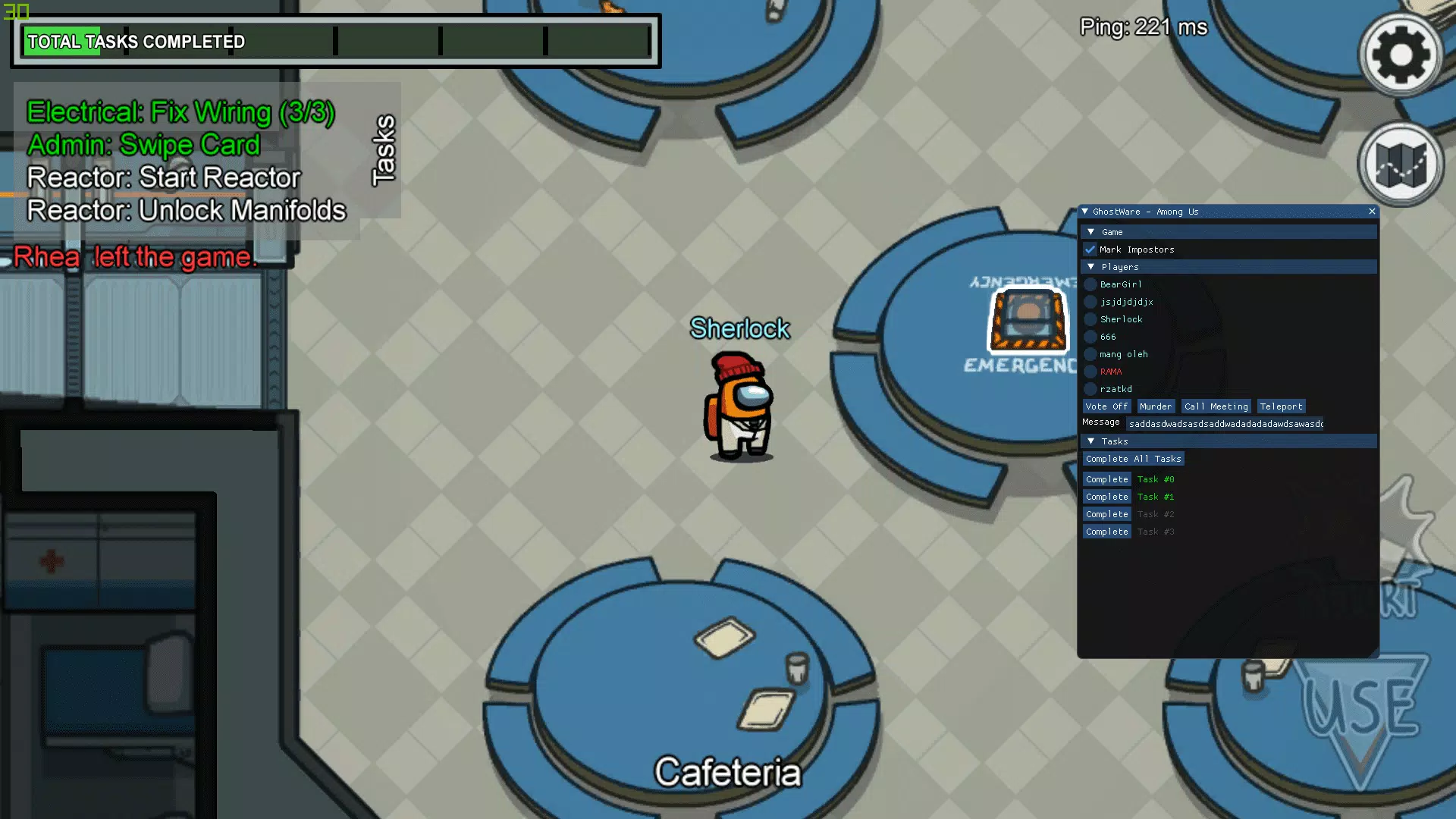Click the Tasks progress bar
Screen dimensions: 1456x819
click(x=336, y=41)
